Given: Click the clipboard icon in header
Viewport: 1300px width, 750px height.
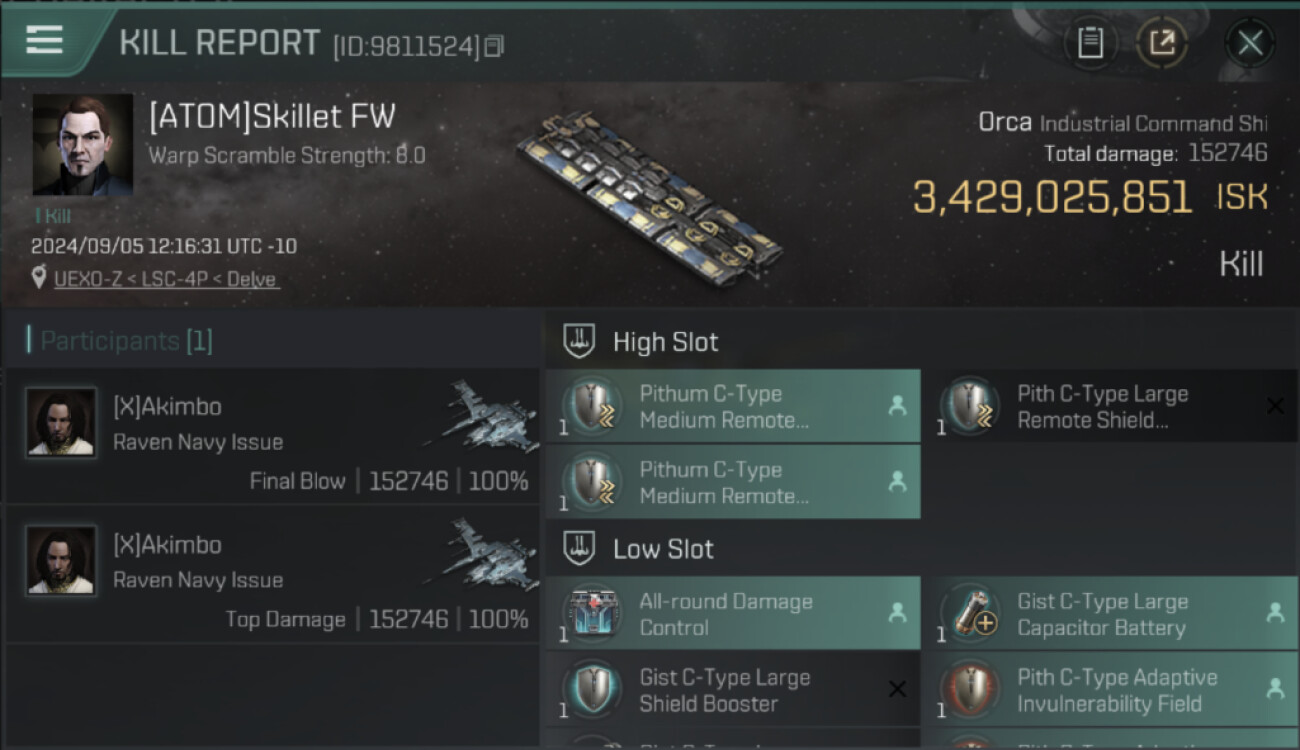Looking at the screenshot, I should tap(1090, 42).
